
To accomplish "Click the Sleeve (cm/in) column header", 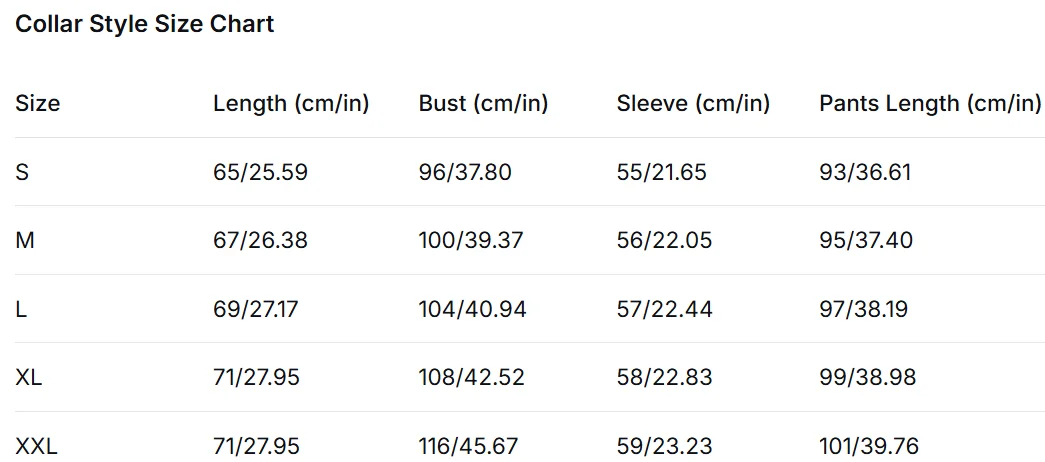I will tap(693, 103).
